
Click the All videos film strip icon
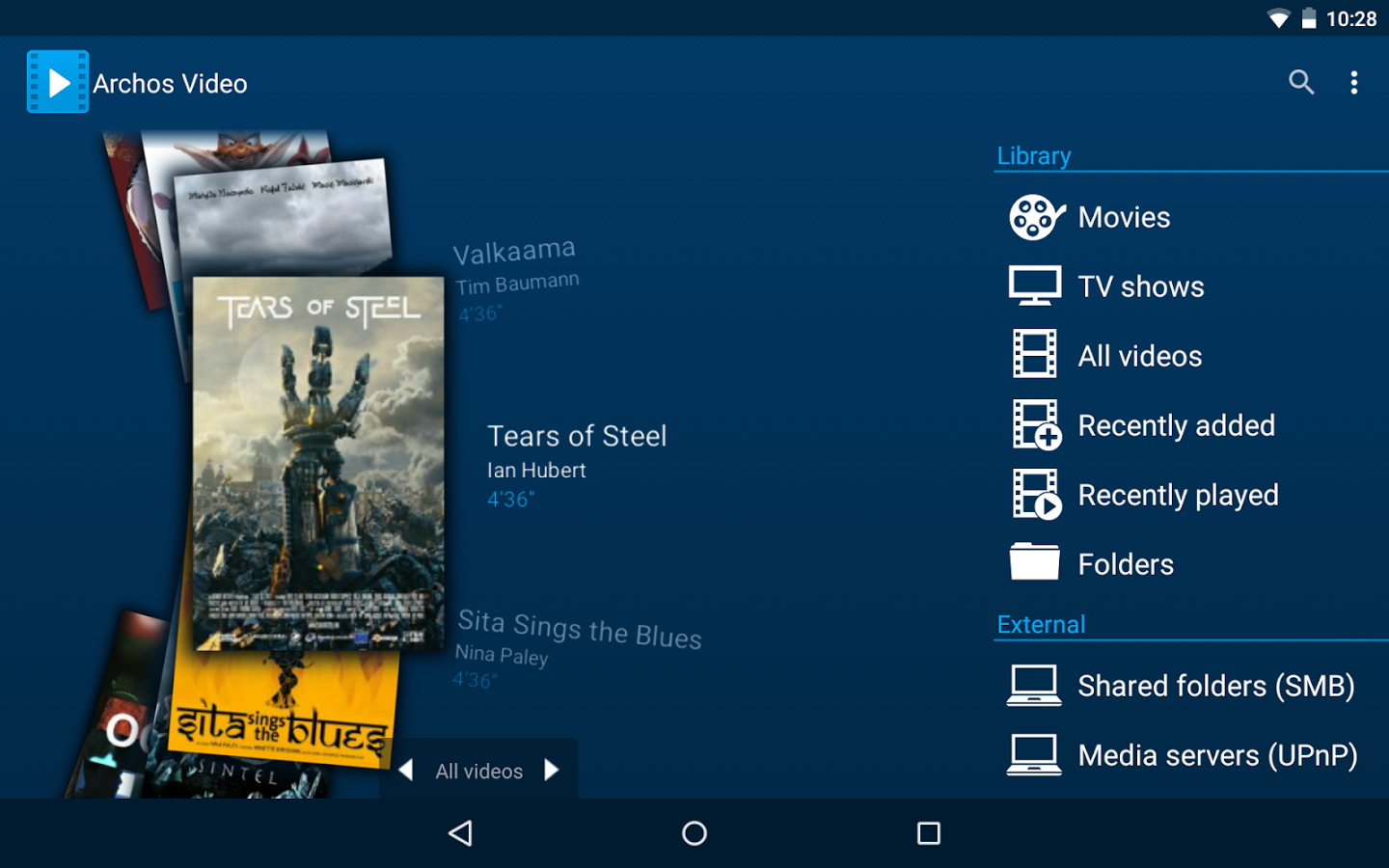pos(1033,355)
